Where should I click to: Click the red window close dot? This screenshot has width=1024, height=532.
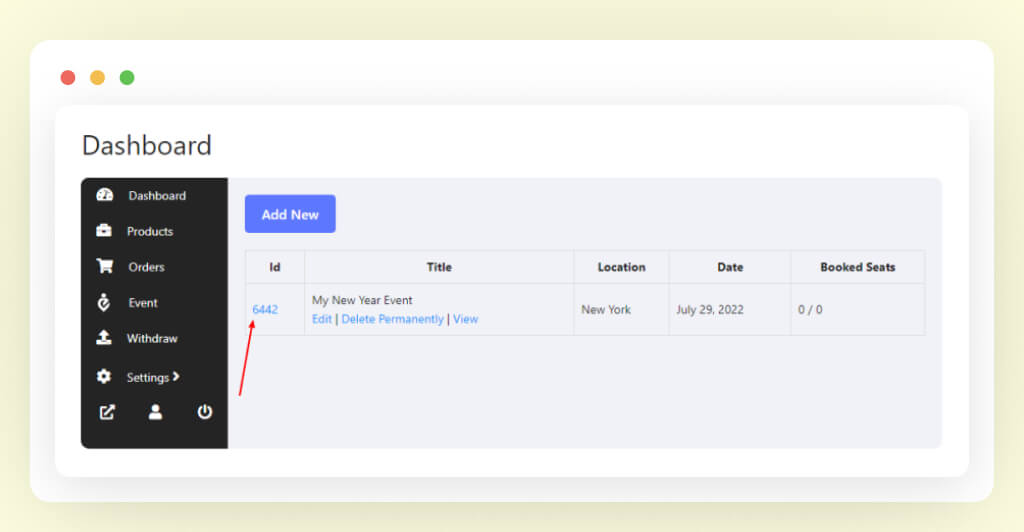click(68, 78)
